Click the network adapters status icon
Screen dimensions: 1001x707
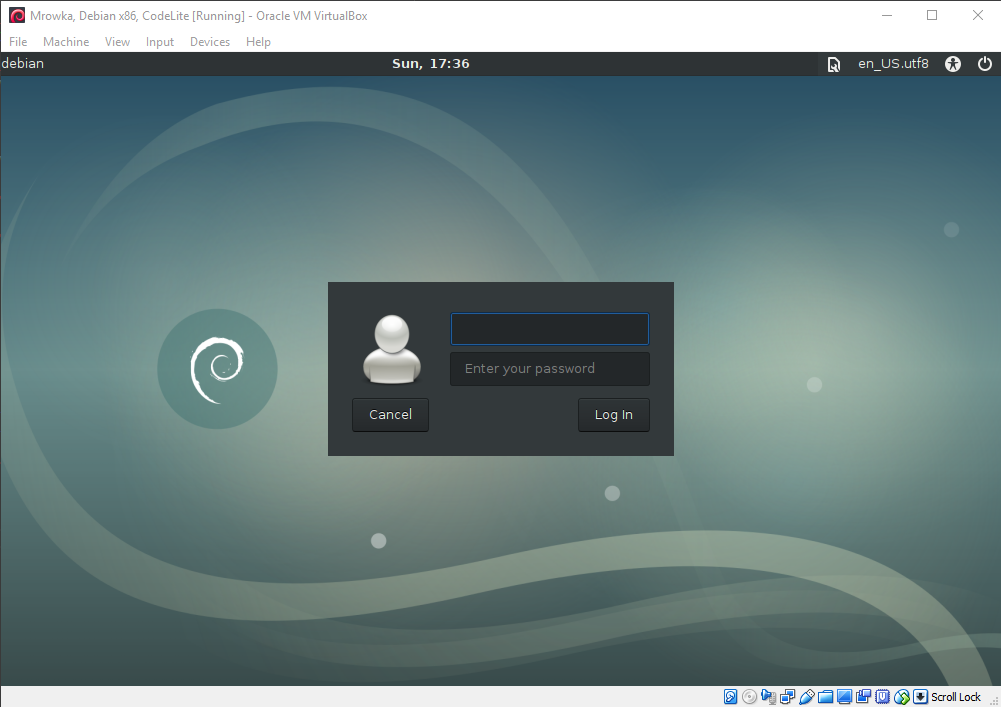(788, 697)
